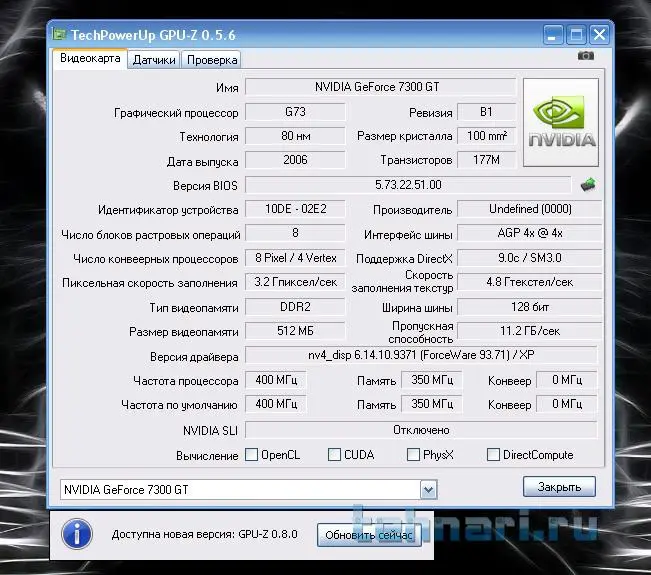Click the bus interface value AGP 4x @ 4x
This screenshot has height=575, width=651.
tap(530, 233)
